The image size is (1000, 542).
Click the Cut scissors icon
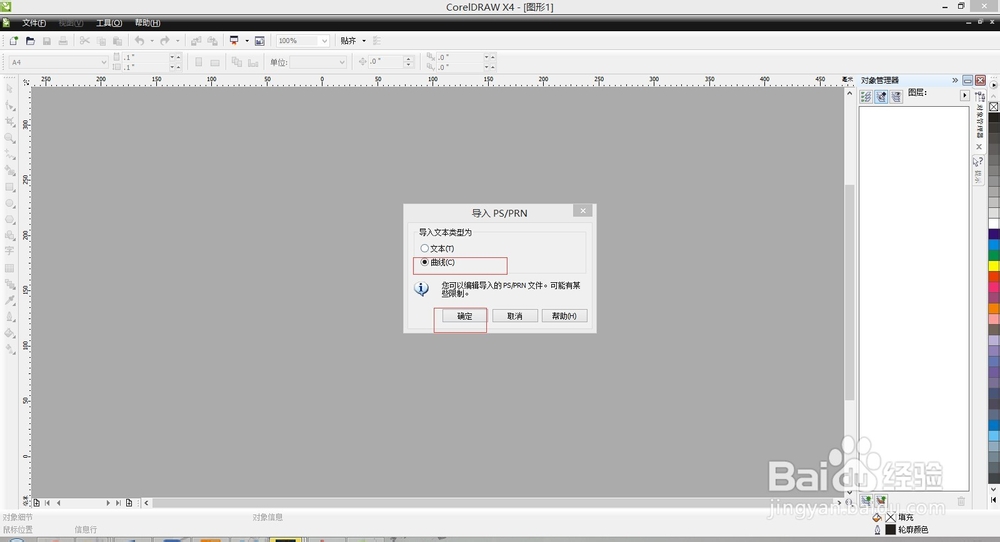click(84, 41)
